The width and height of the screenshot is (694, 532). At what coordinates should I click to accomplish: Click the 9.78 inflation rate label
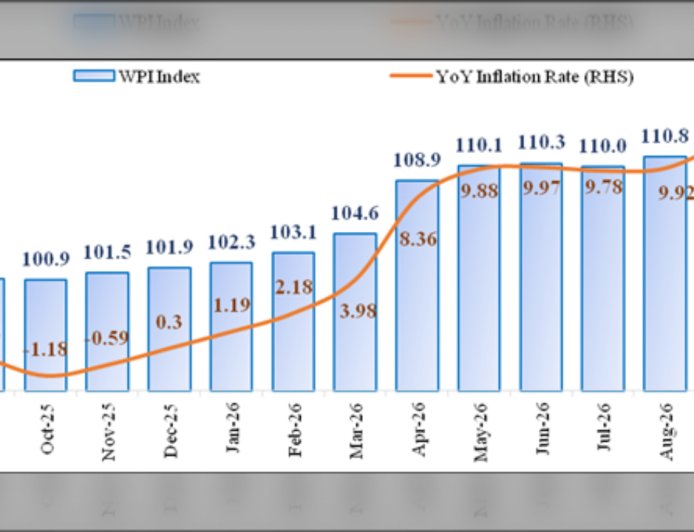click(604, 187)
